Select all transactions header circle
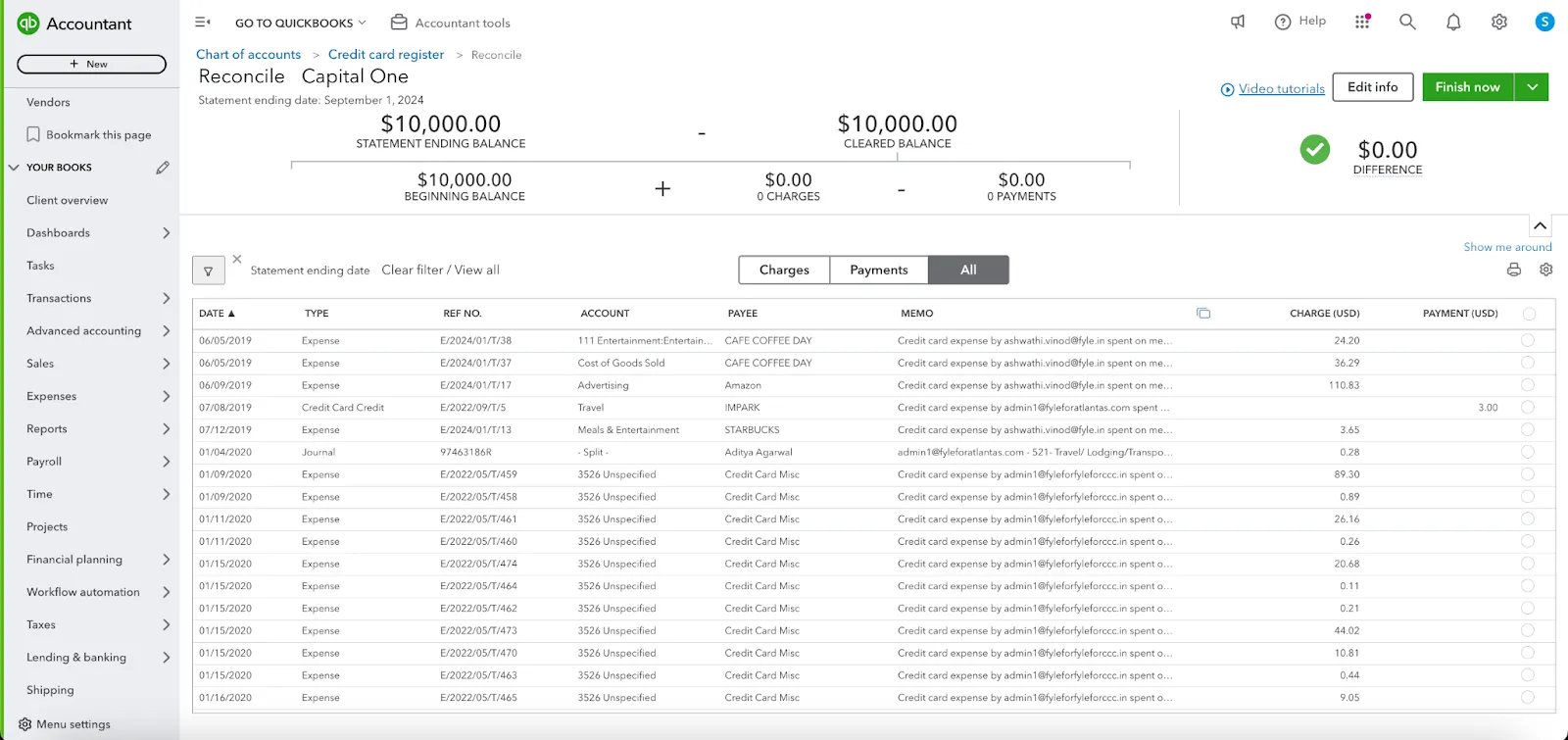Viewport: 1568px width, 740px height. point(1529,314)
